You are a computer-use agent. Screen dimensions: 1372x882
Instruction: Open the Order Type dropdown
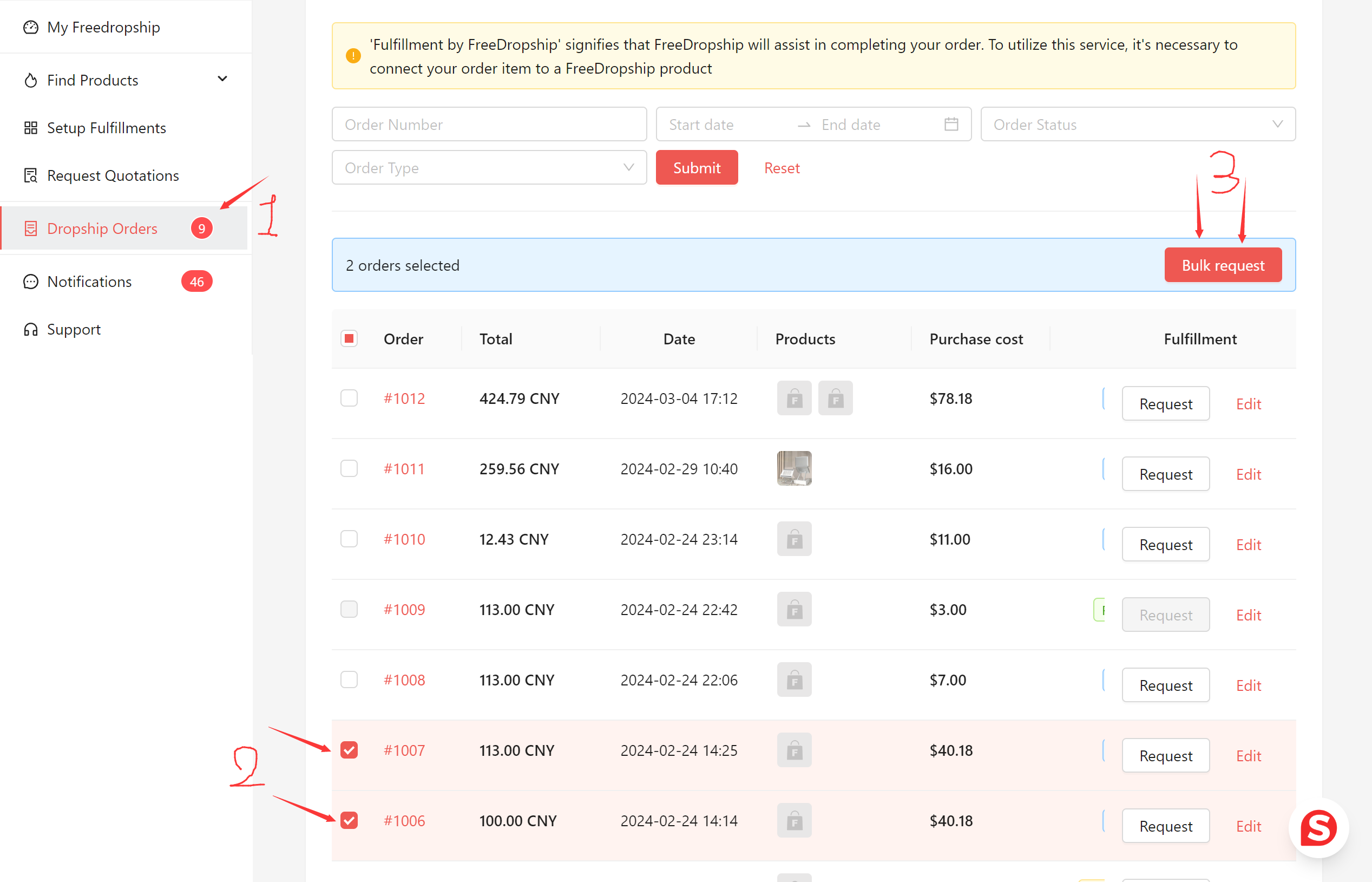coord(489,168)
